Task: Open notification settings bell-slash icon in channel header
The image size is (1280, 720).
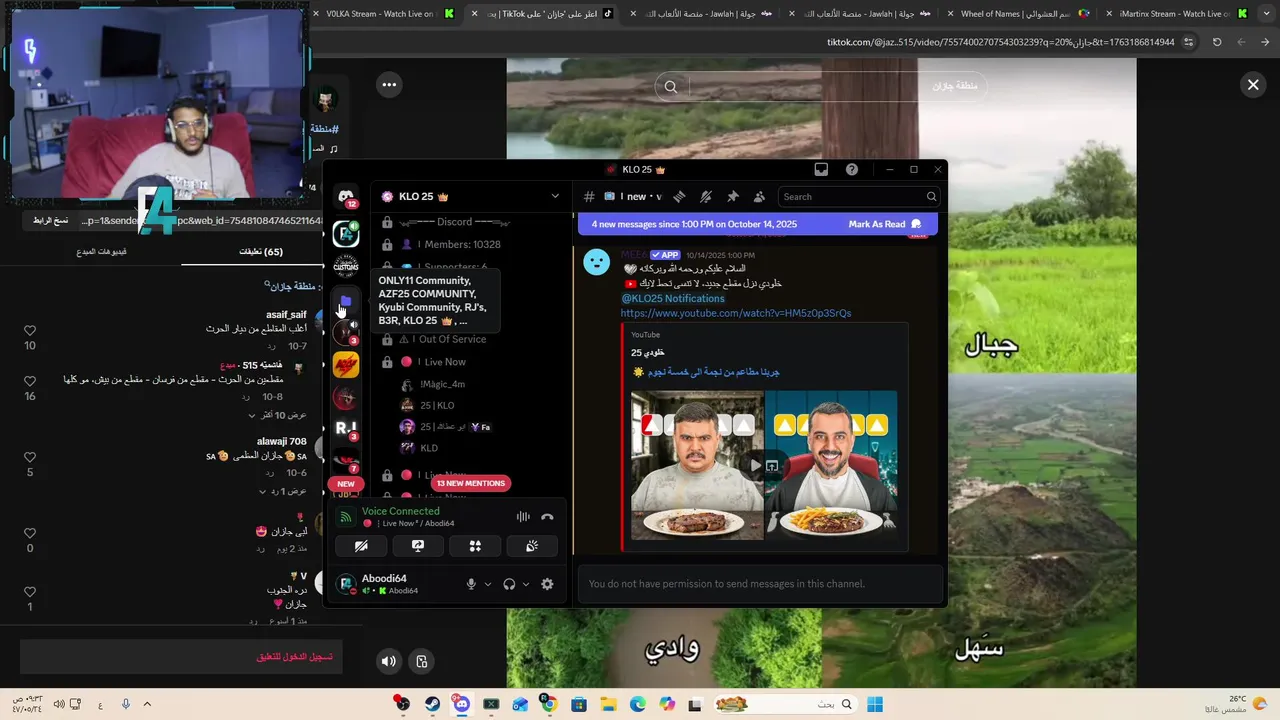Action: 706,197
